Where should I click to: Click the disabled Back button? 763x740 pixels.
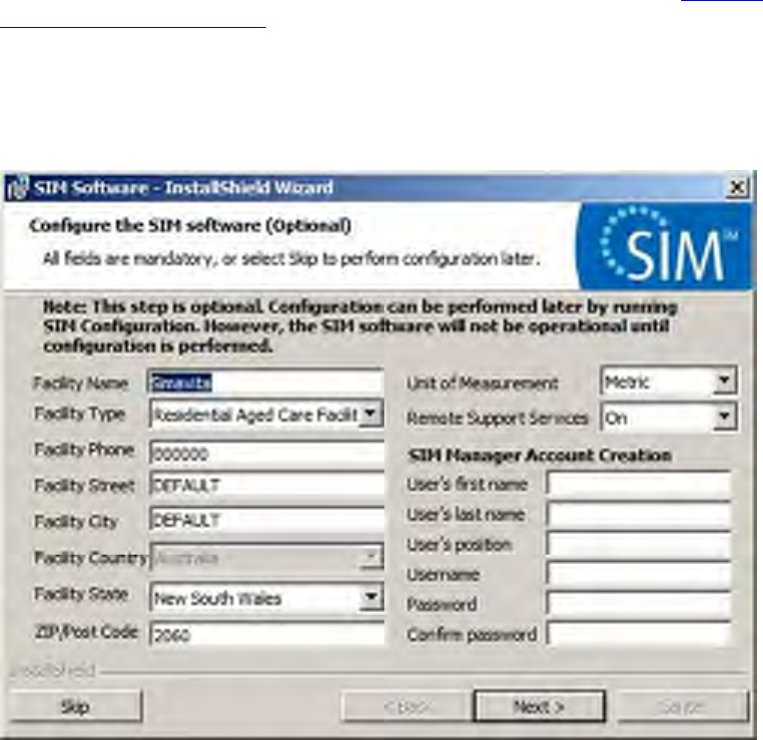406,706
